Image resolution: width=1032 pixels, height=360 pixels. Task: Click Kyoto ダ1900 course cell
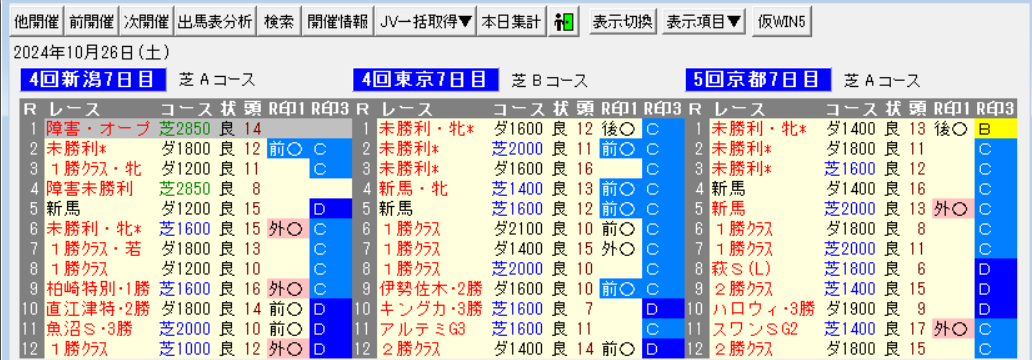[x=851, y=309]
